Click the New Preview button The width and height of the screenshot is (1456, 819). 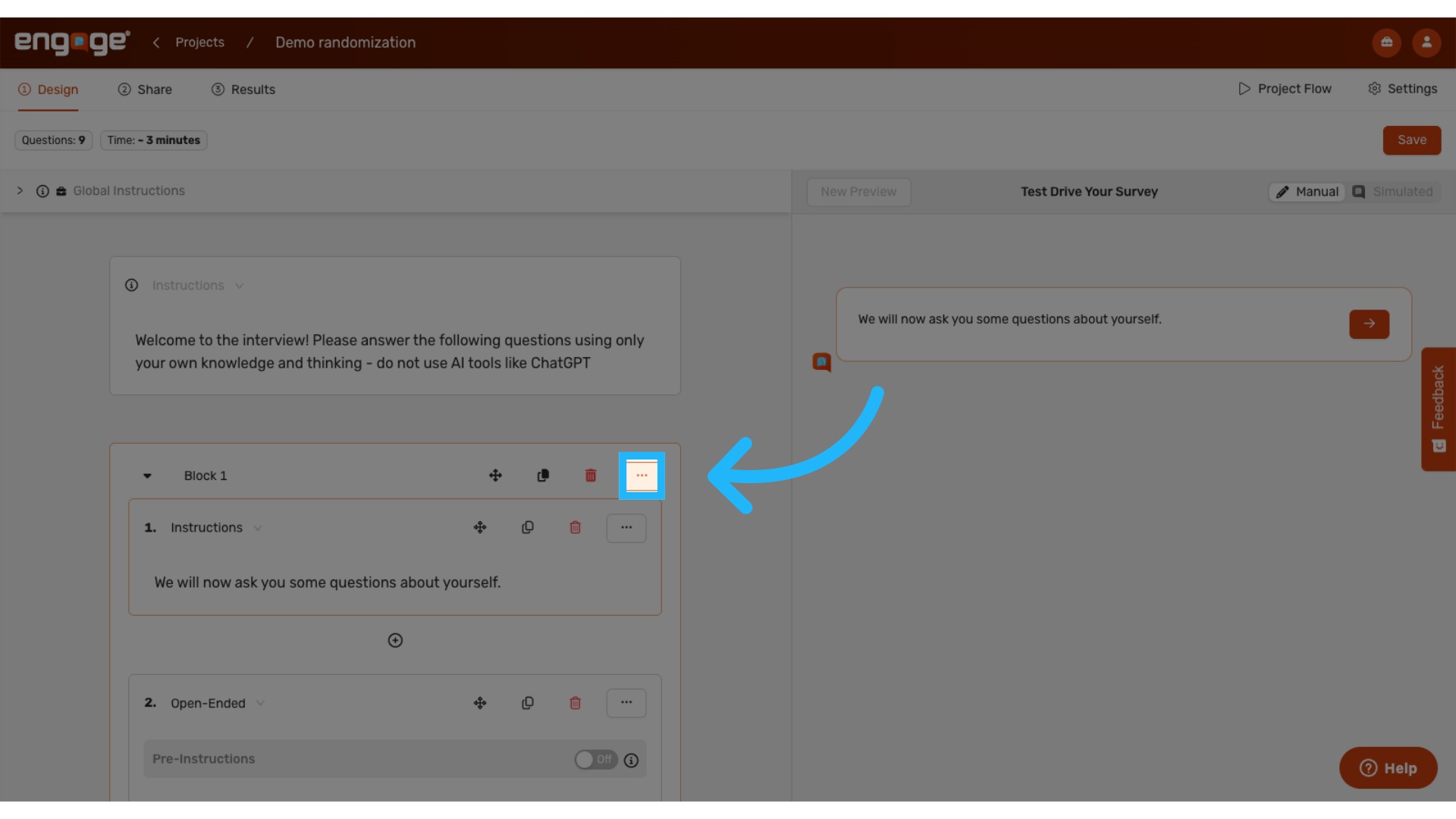click(858, 192)
